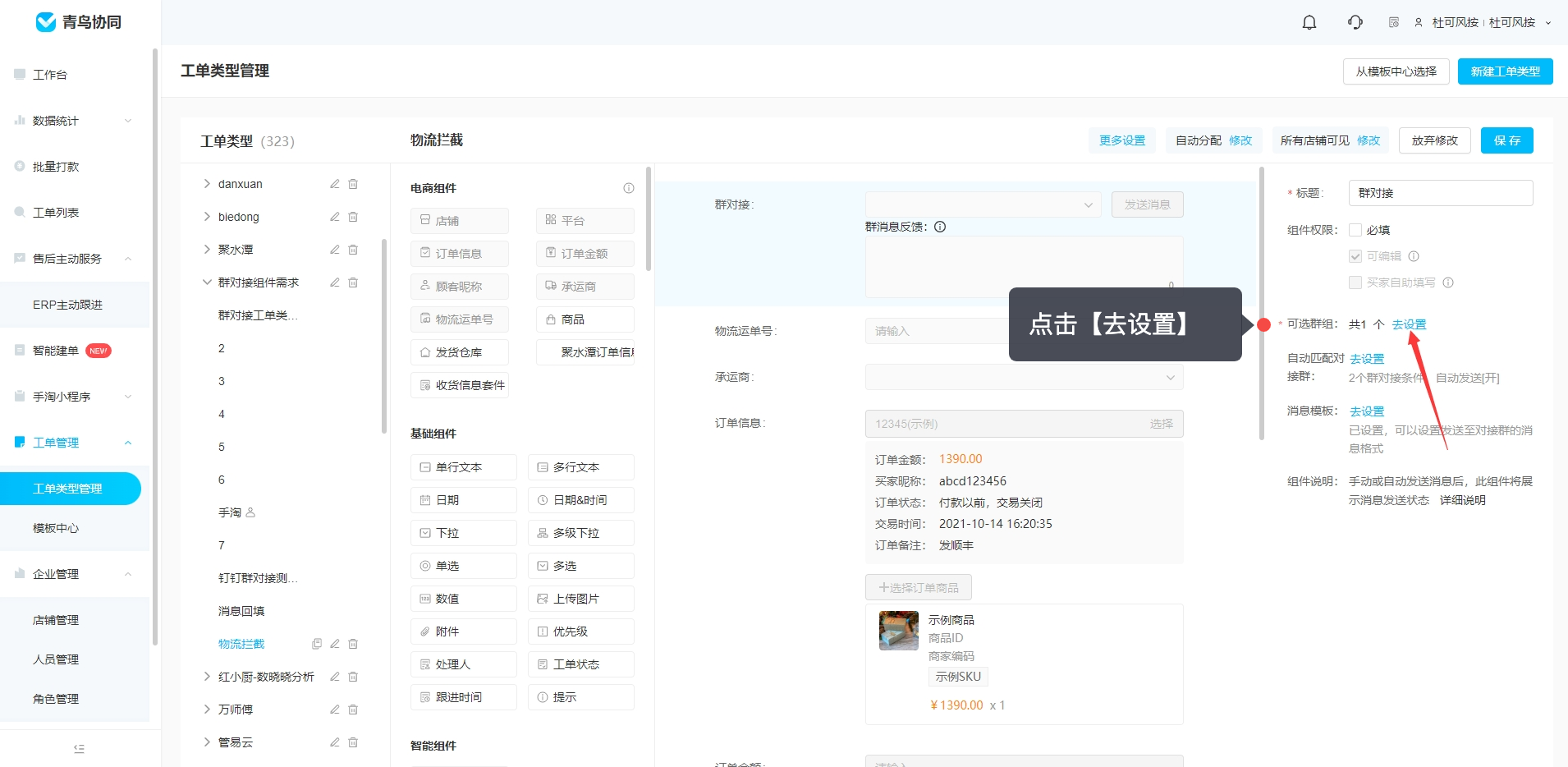1568x767 pixels.
Task: Delete the danxuan ticket type
Action: click(353, 184)
